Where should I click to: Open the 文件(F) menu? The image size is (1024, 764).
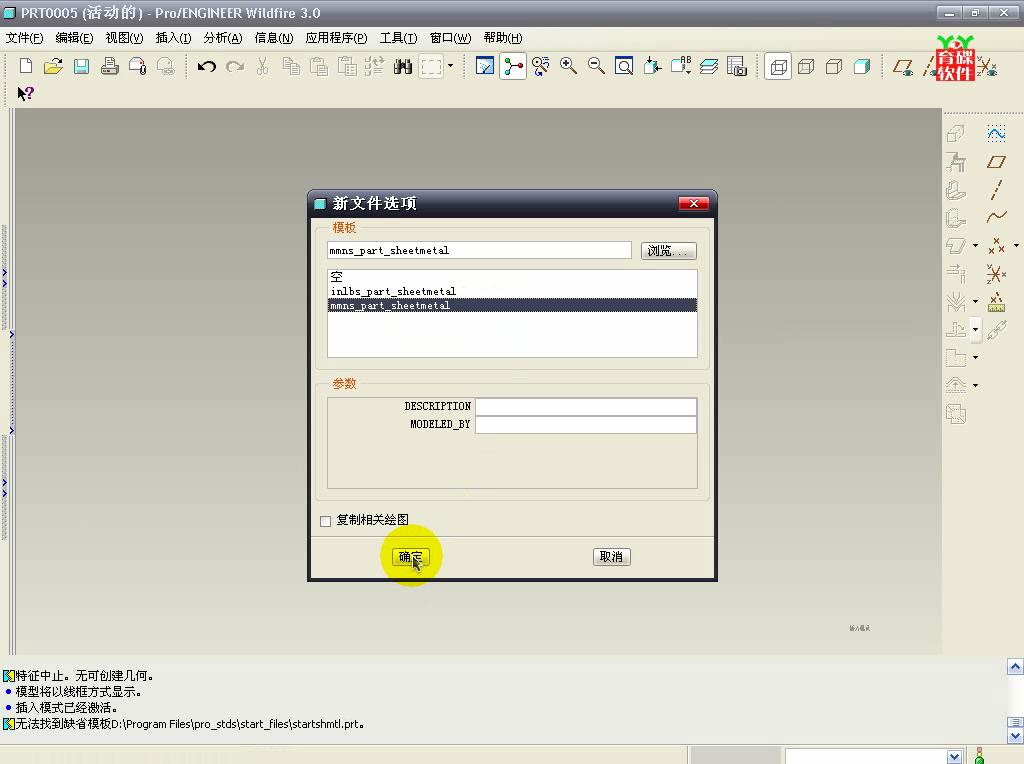coord(25,38)
